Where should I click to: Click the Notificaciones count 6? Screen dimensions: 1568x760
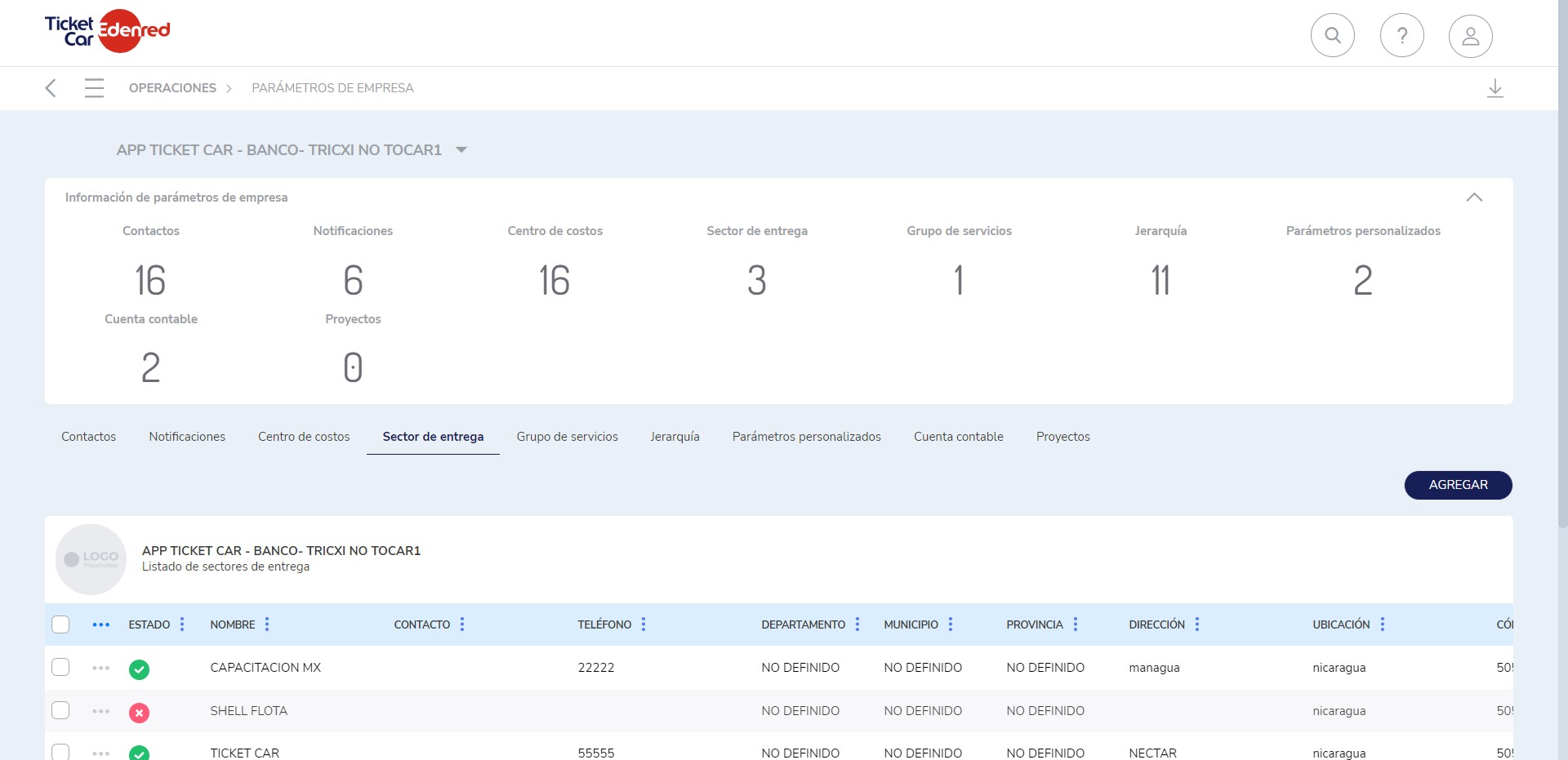pos(353,281)
